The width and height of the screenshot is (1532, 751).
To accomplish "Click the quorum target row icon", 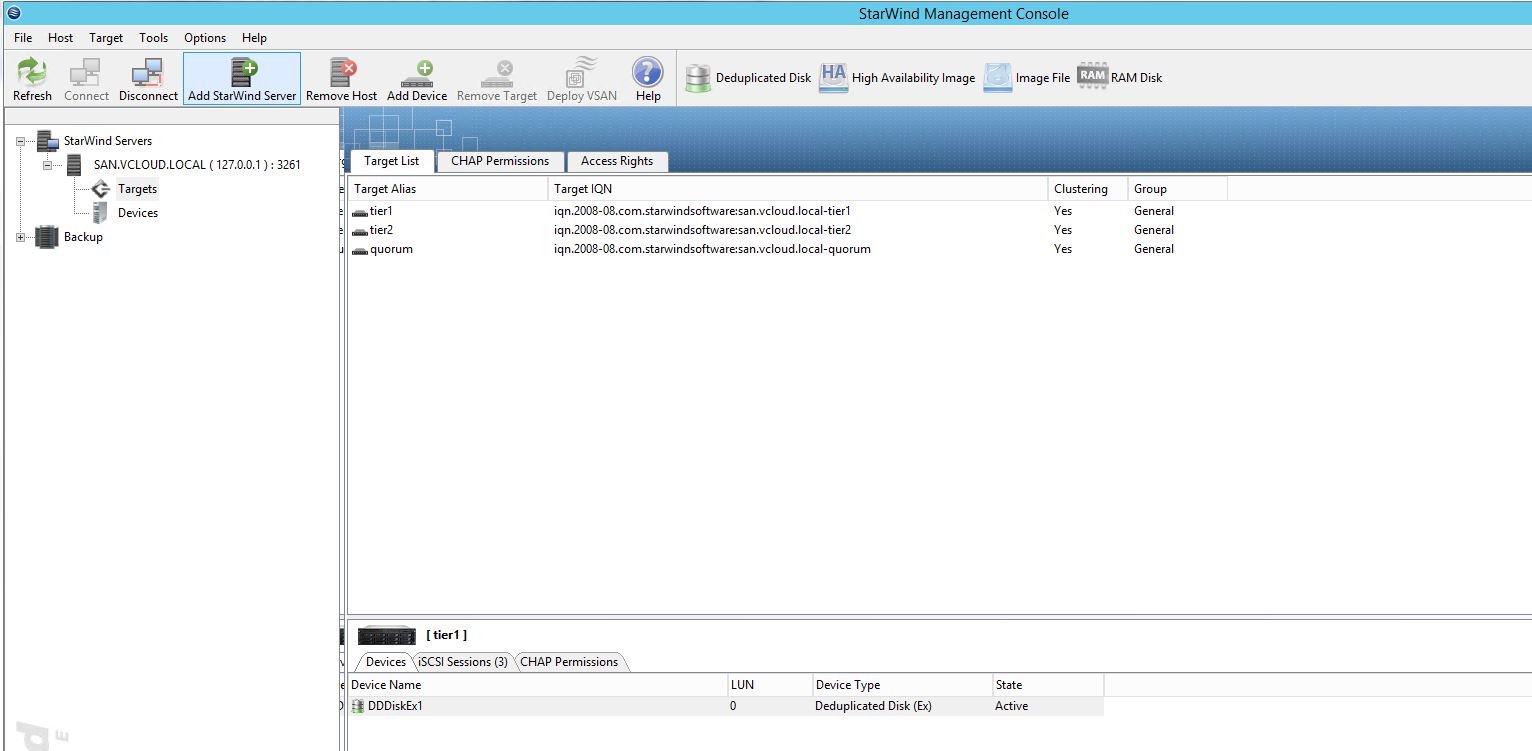I will [x=360, y=250].
